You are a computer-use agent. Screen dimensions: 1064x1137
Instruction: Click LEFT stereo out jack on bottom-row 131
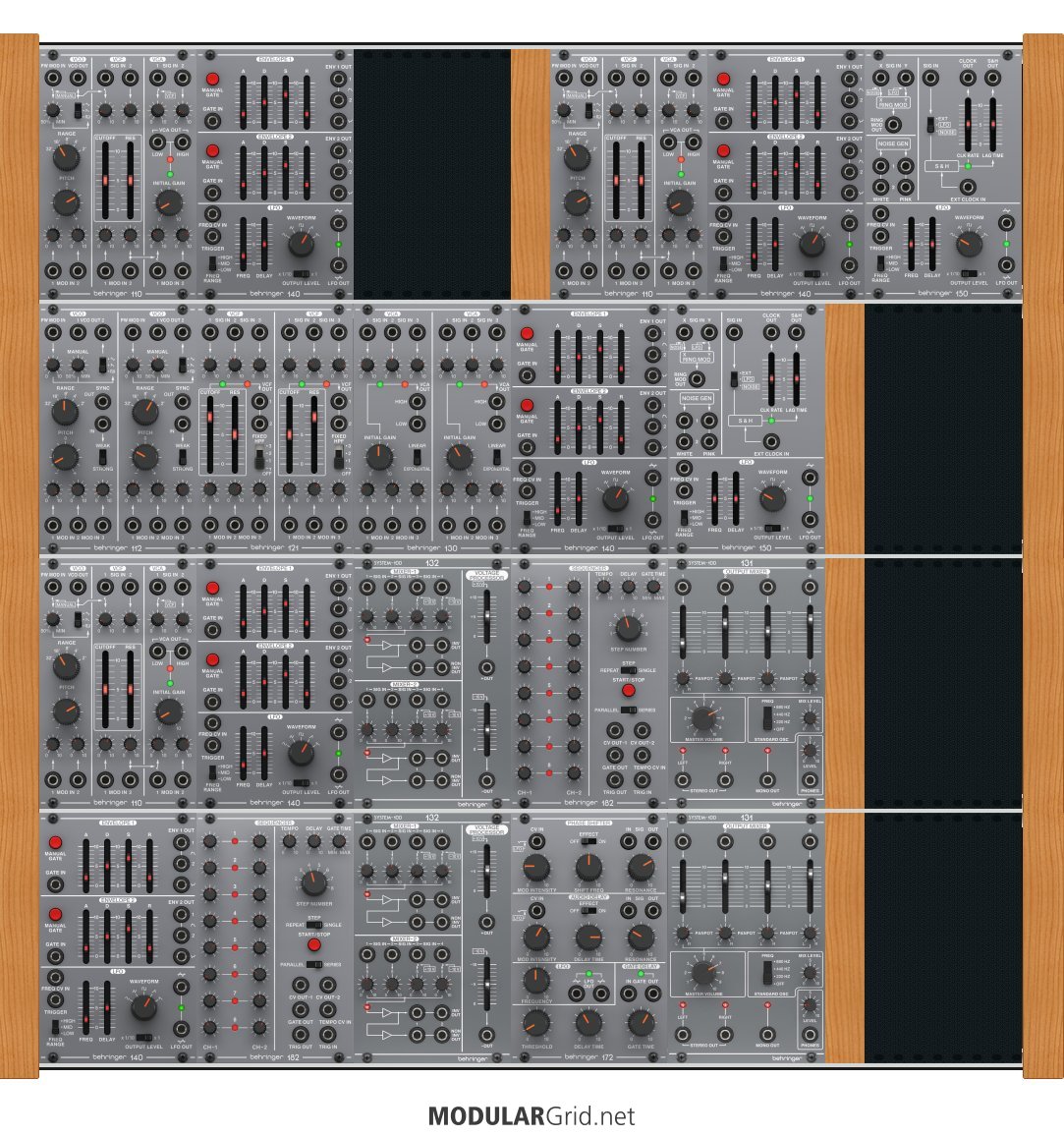pos(682,1035)
